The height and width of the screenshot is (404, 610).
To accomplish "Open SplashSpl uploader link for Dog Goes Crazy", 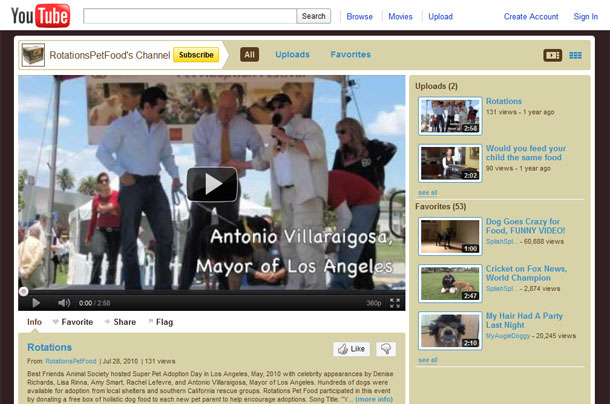I will pos(501,242).
